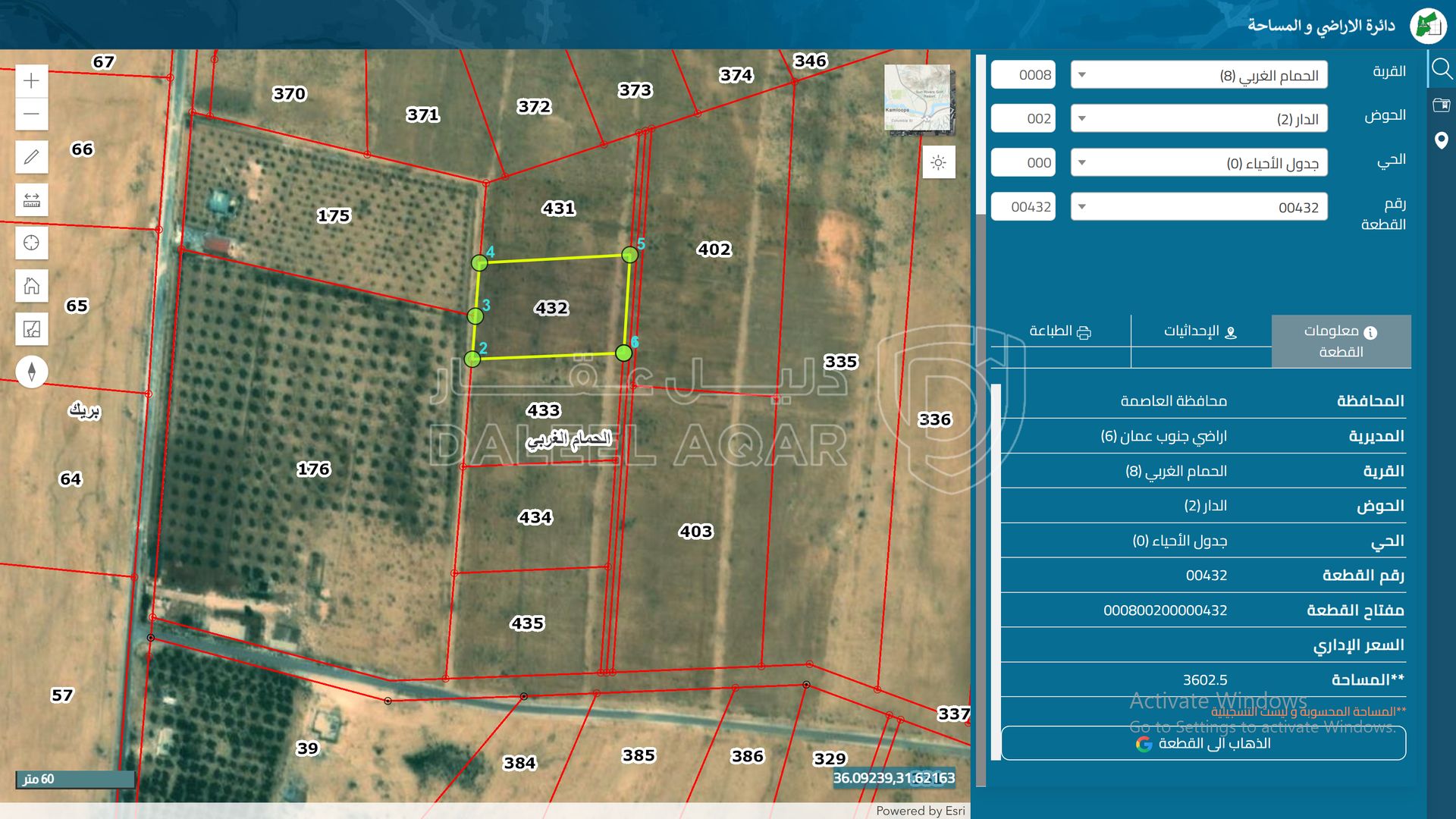1456x819 pixels.
Task: Reset orientation with the compass button
Action: click(31, 372)
